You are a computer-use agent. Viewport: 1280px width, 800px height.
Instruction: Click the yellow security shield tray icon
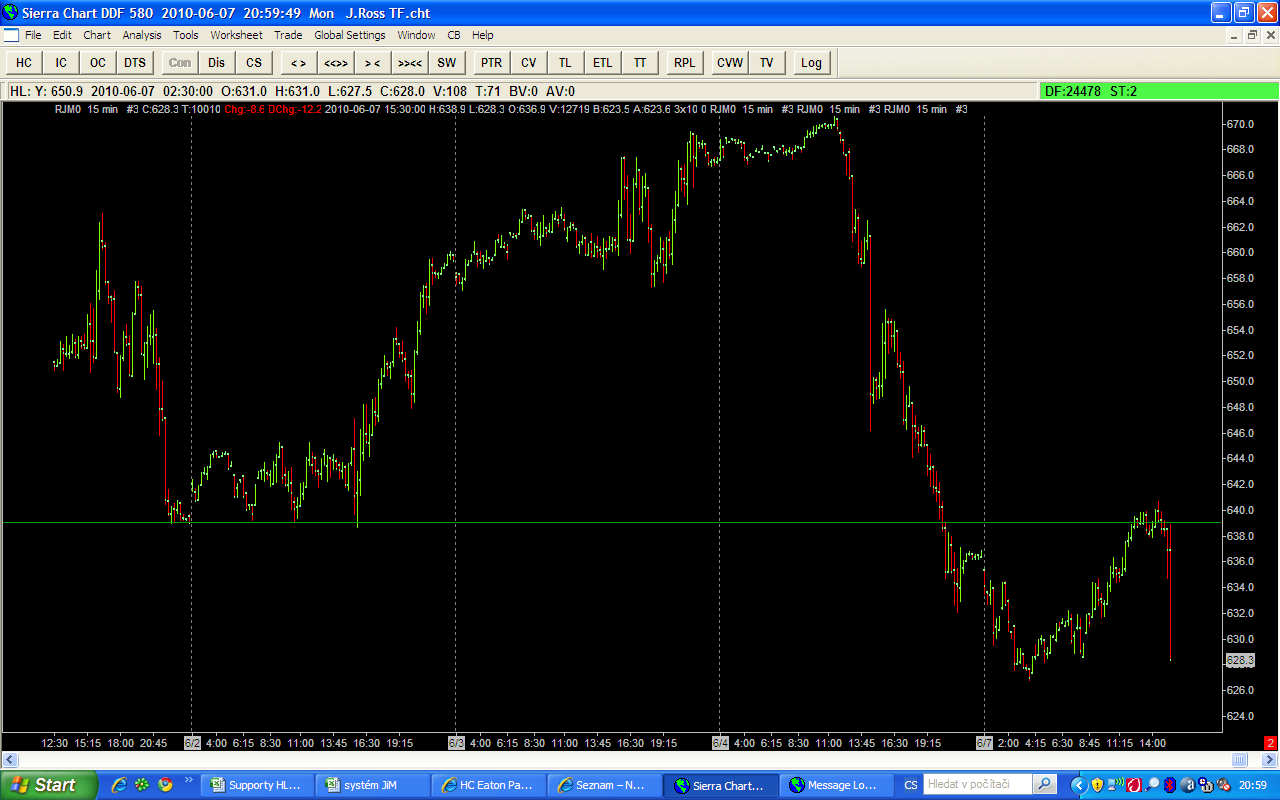pos(1097,785)
